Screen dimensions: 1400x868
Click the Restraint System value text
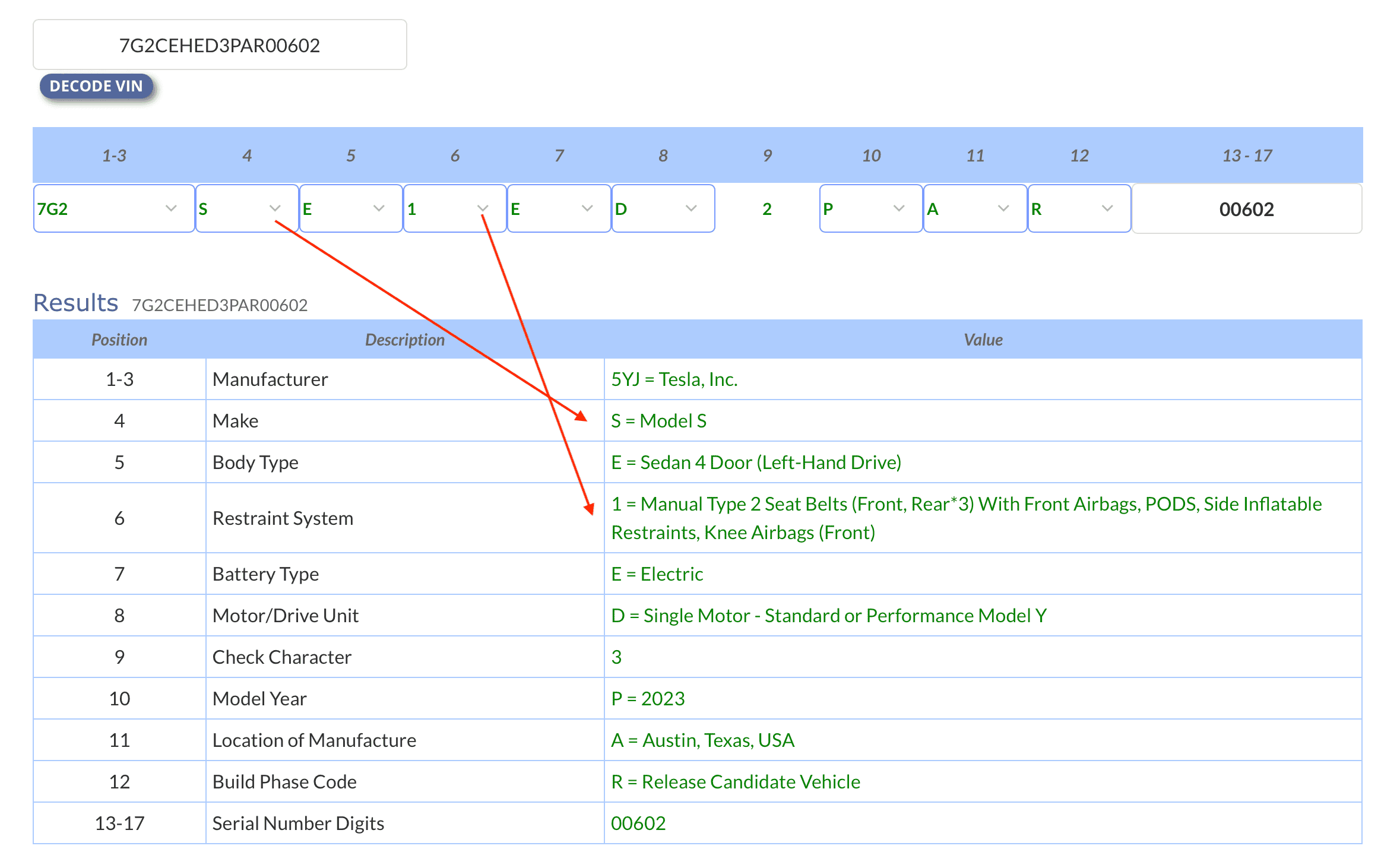click(x=967, y=518)
